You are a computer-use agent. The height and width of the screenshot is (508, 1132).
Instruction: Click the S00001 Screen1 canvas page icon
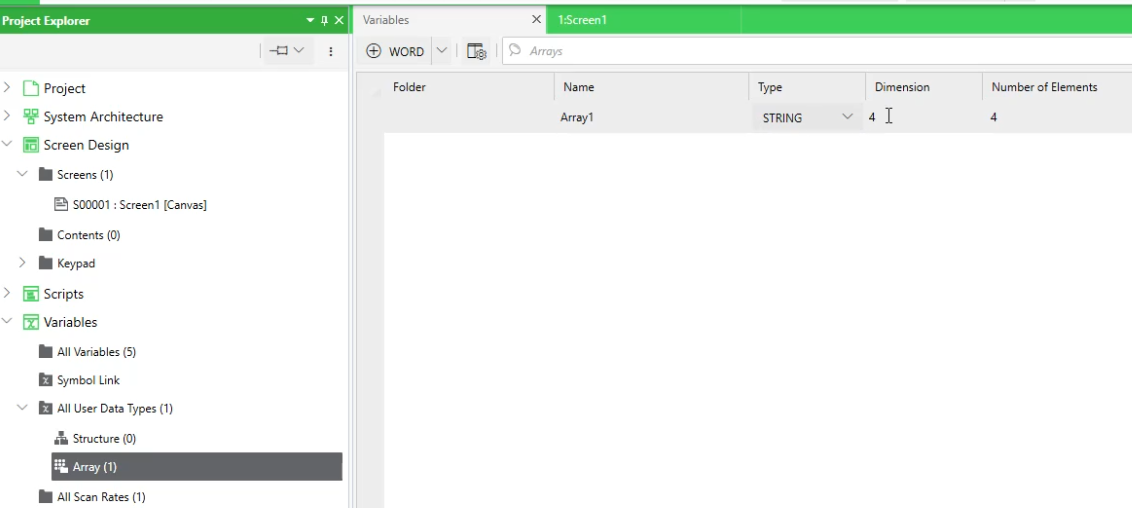(x=61, y=204)
